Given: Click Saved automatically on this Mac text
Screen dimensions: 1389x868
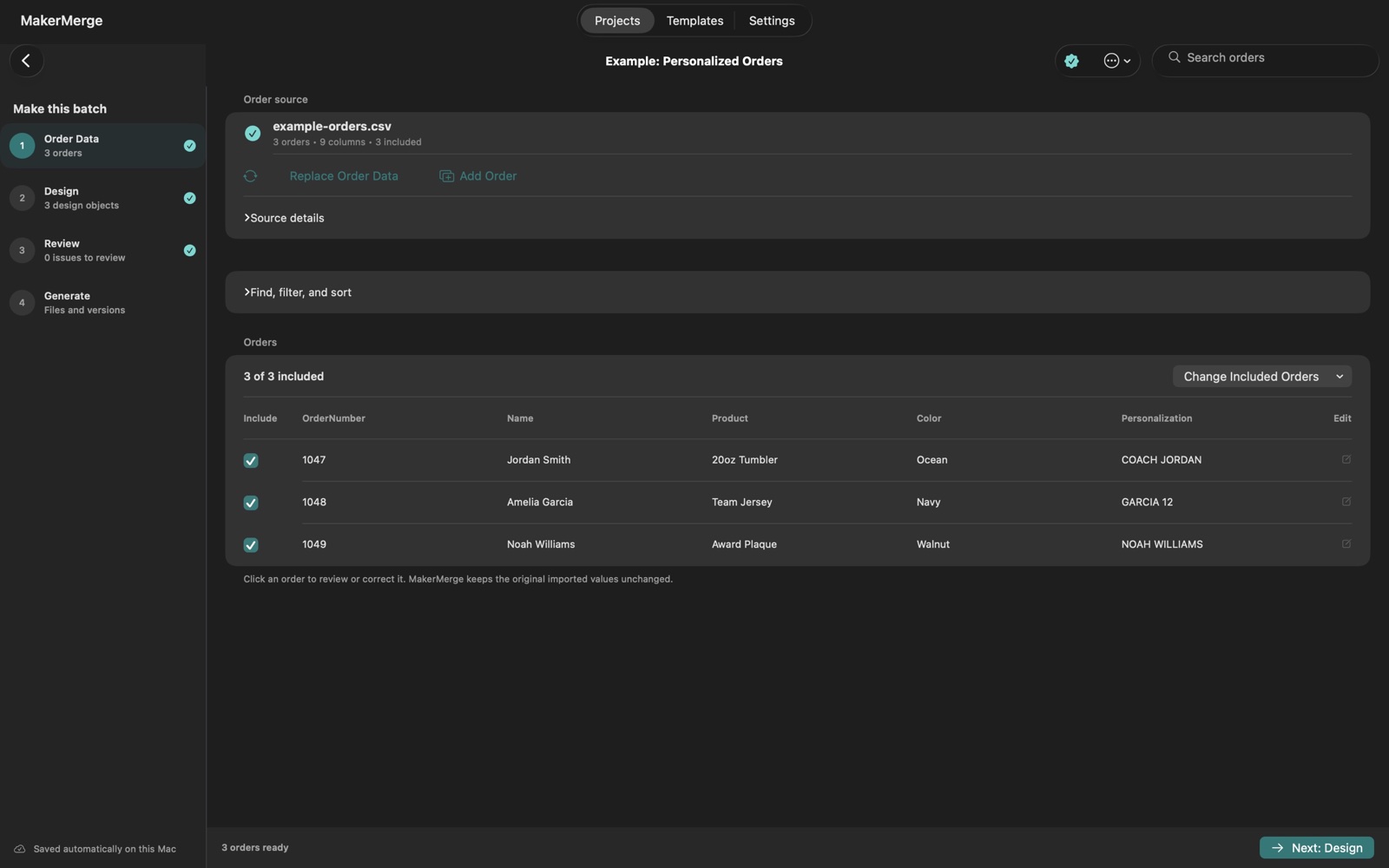Looking at the screenshot, I should point(104,849).
